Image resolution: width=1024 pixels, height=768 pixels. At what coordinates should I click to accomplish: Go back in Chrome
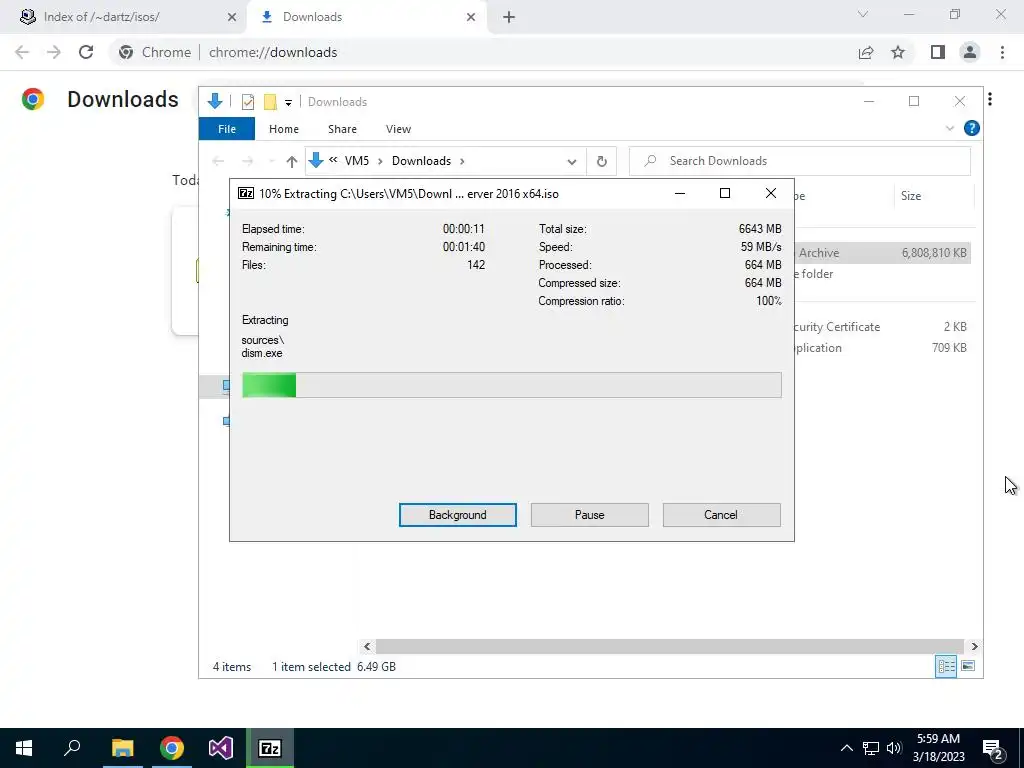coord(22,52)
